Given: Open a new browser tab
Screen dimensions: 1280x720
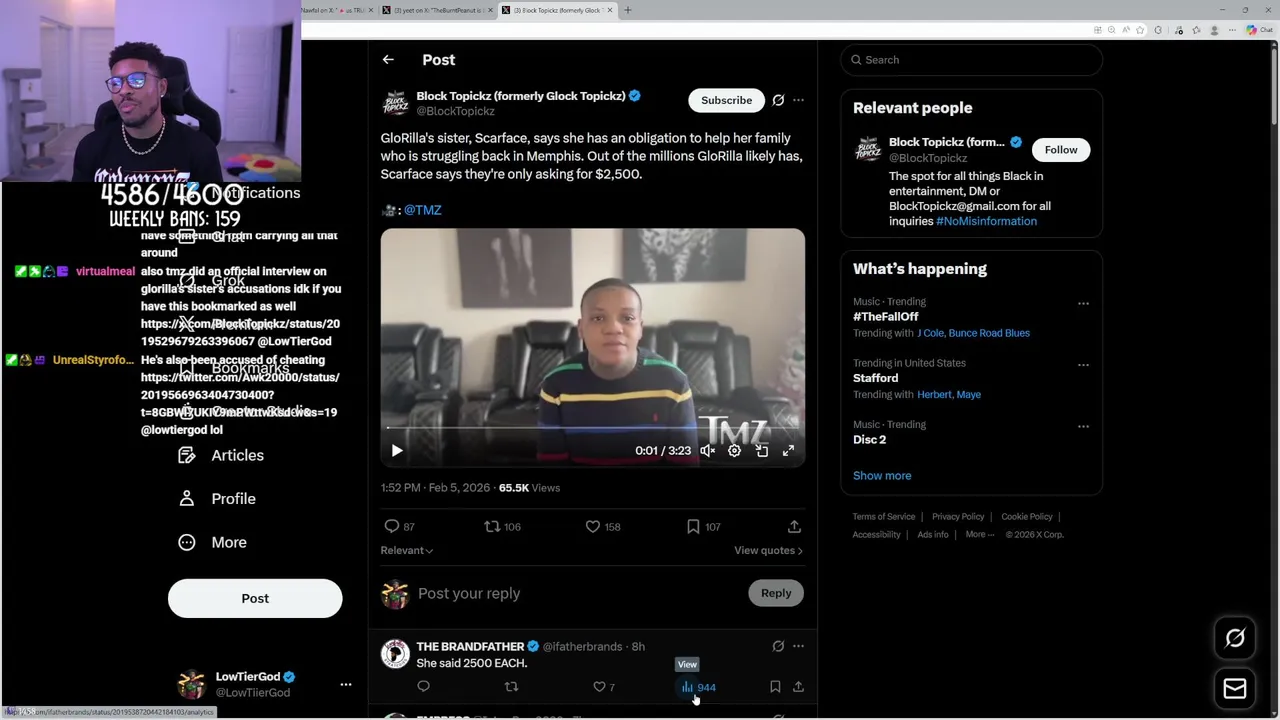Looking at the screenshot, I should pos(628,10).
